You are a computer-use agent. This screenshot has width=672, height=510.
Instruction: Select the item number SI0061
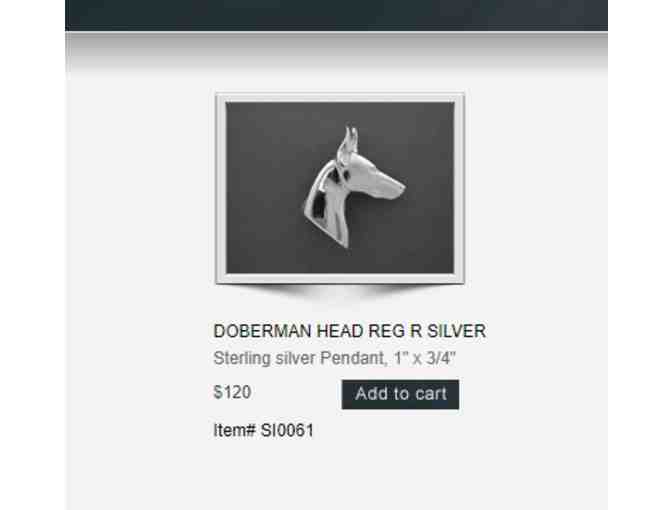[287, 430]
